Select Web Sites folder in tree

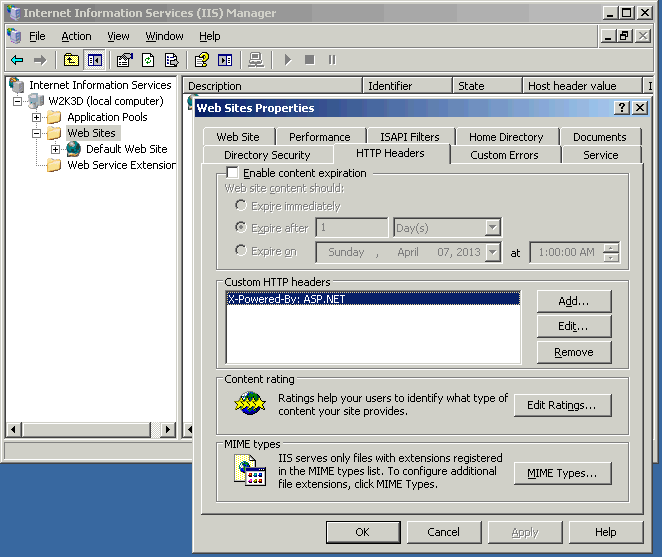coord(92,133)
